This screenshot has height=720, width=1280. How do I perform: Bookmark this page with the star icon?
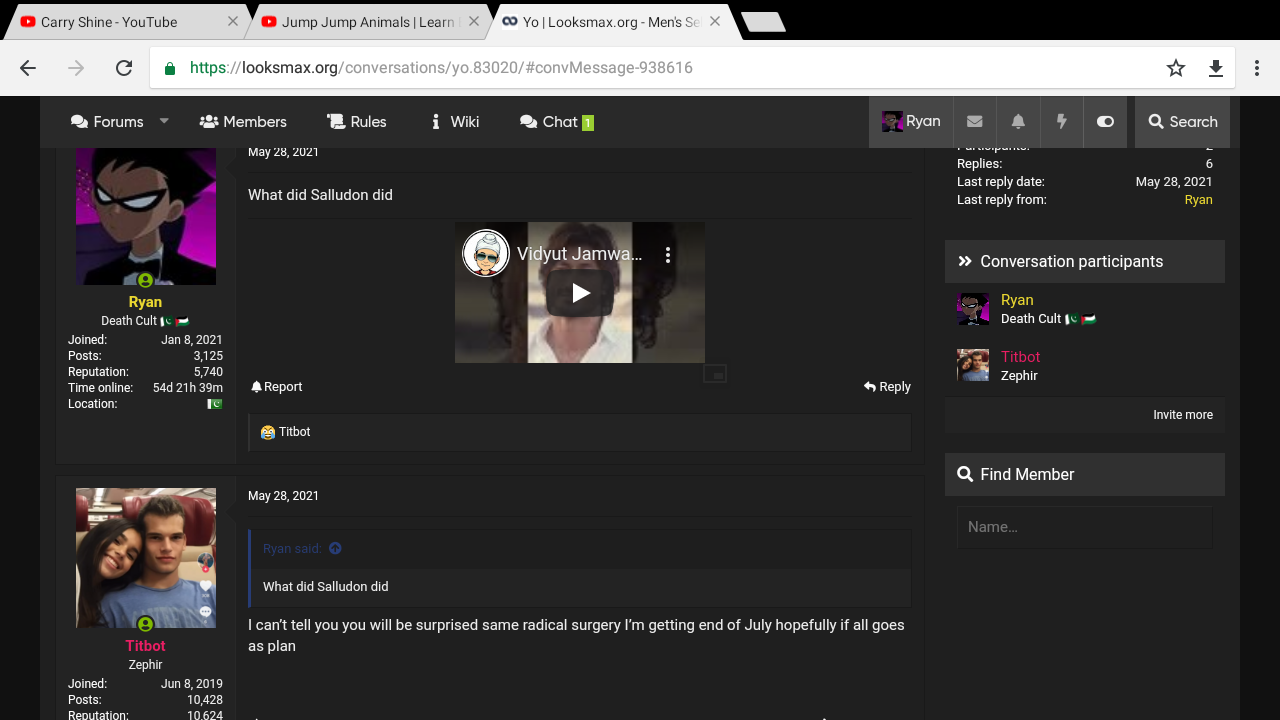1176,68
